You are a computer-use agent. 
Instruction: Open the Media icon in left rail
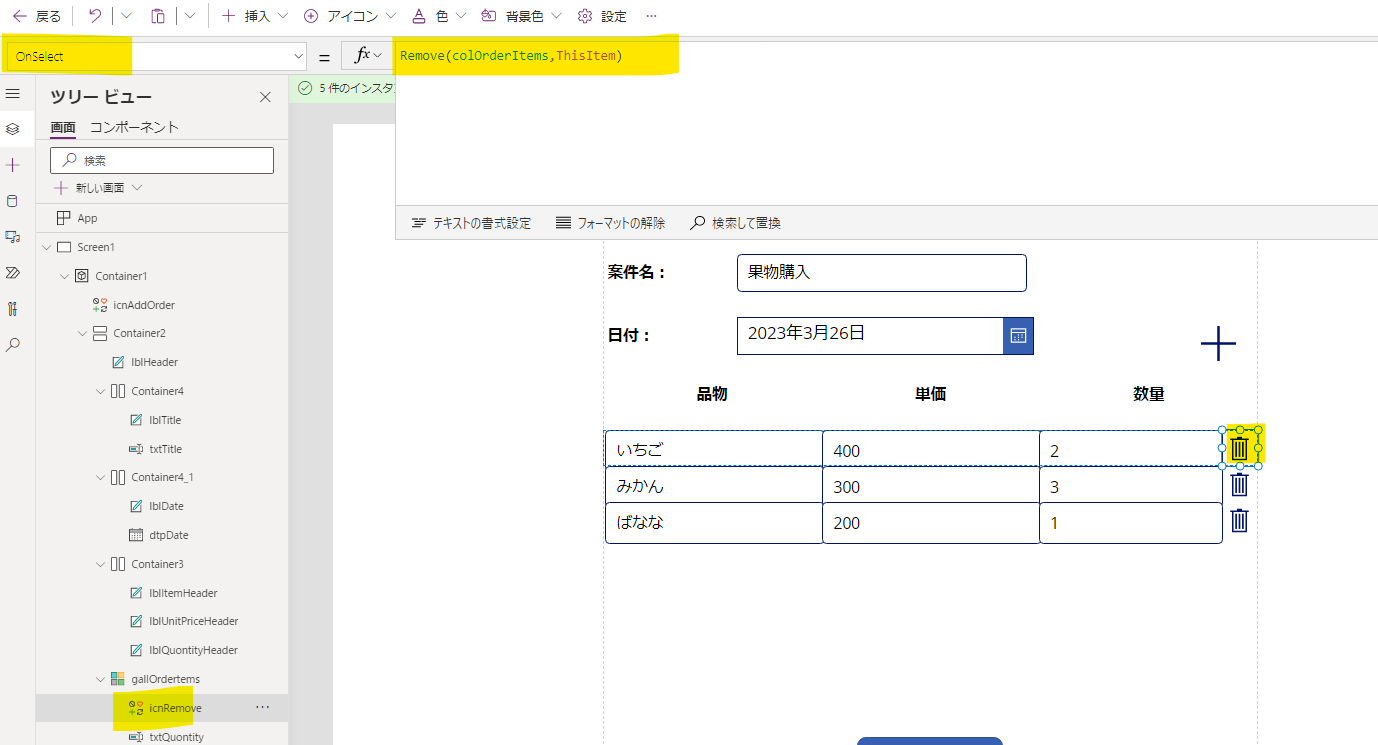click(13, 237)
